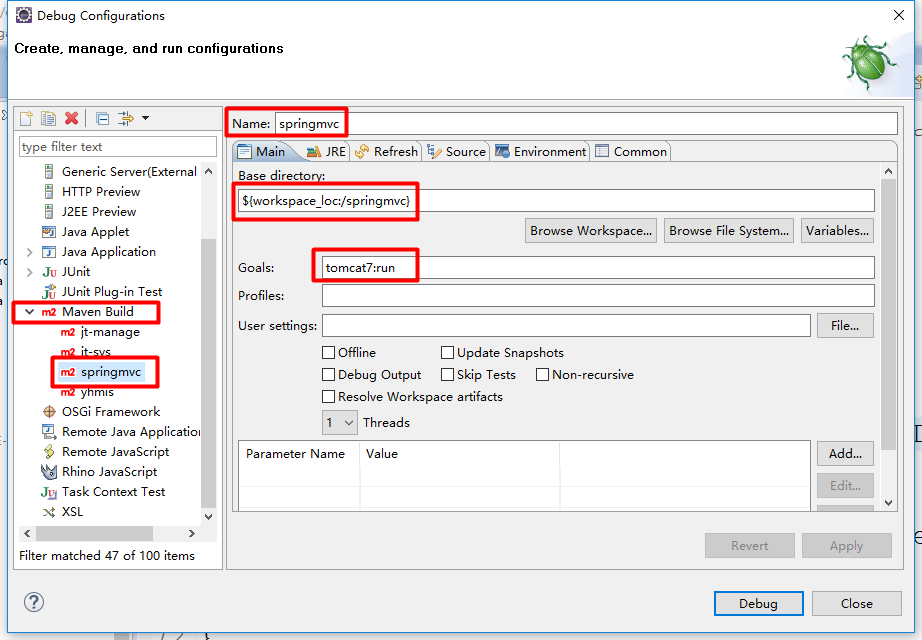Viewport: 922px width, 640px height.
Task: Click the Browse Workspace... button
Action: 591,231
